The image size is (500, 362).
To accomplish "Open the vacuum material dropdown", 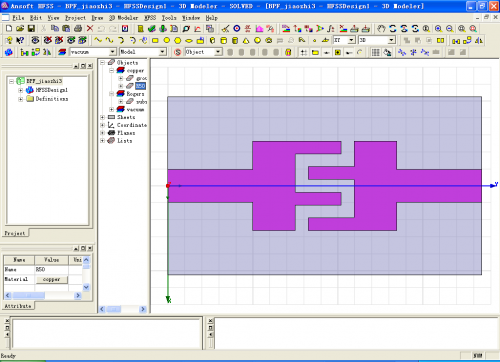I will point(113,52).
